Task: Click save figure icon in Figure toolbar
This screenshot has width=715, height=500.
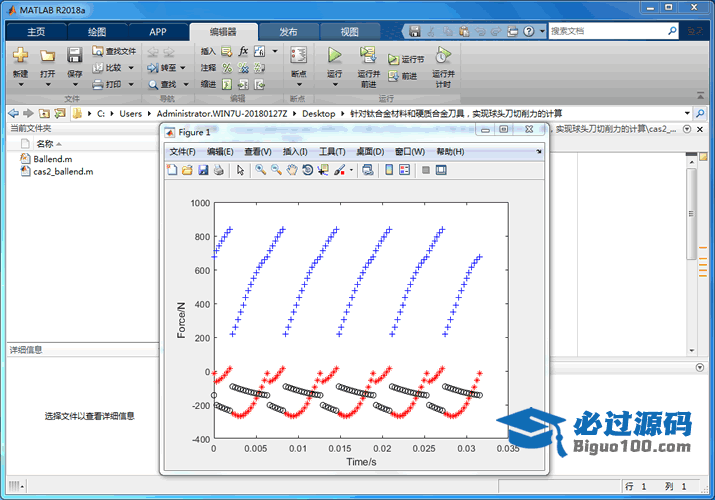Action: coord(203,170)
